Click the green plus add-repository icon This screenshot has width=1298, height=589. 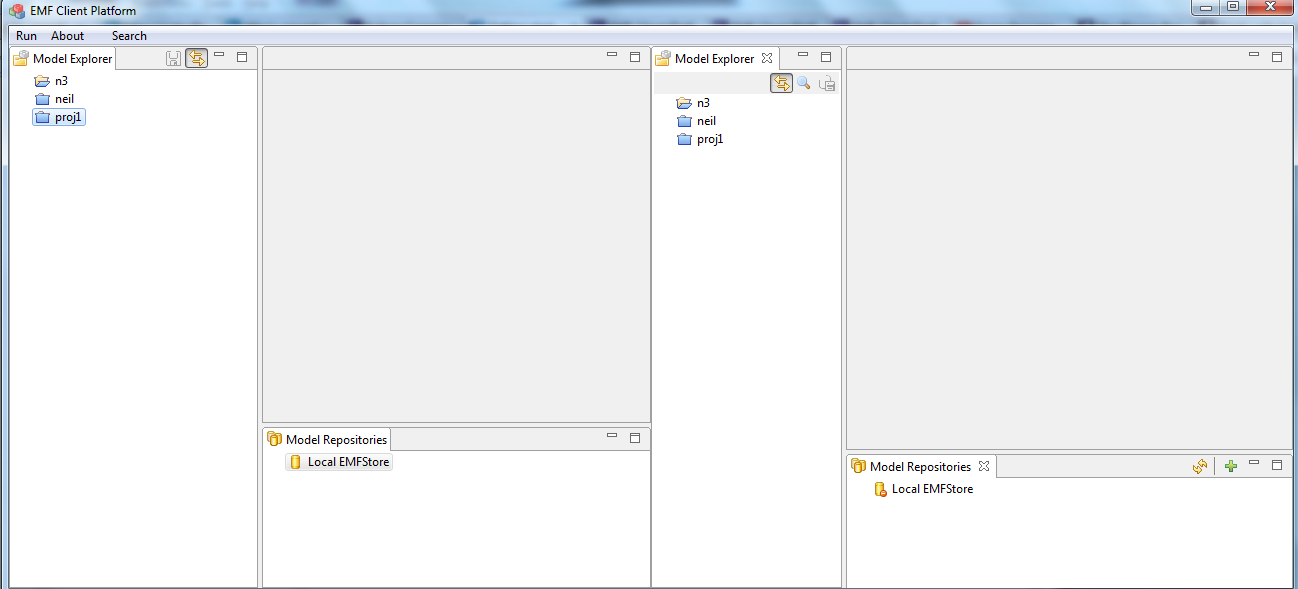tap(1231, 466)
